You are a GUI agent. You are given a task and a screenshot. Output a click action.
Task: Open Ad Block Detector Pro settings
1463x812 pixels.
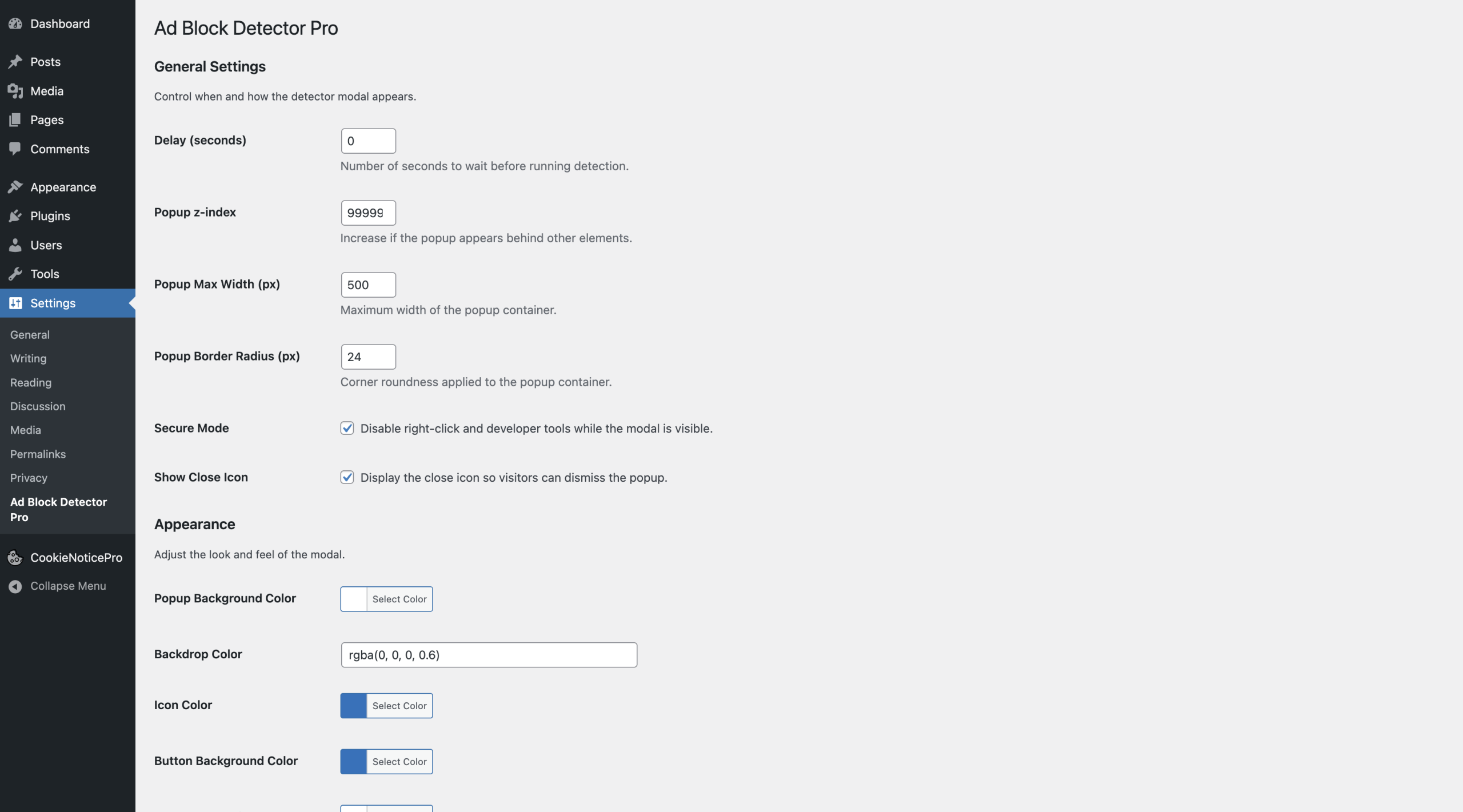pyautogui.click(x=58, y=509)
